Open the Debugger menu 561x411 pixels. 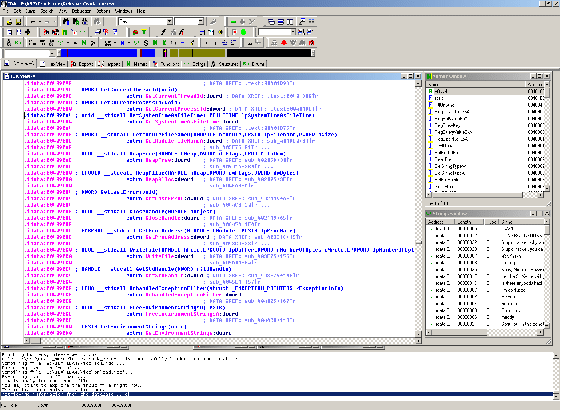click(x=81, y=11)
